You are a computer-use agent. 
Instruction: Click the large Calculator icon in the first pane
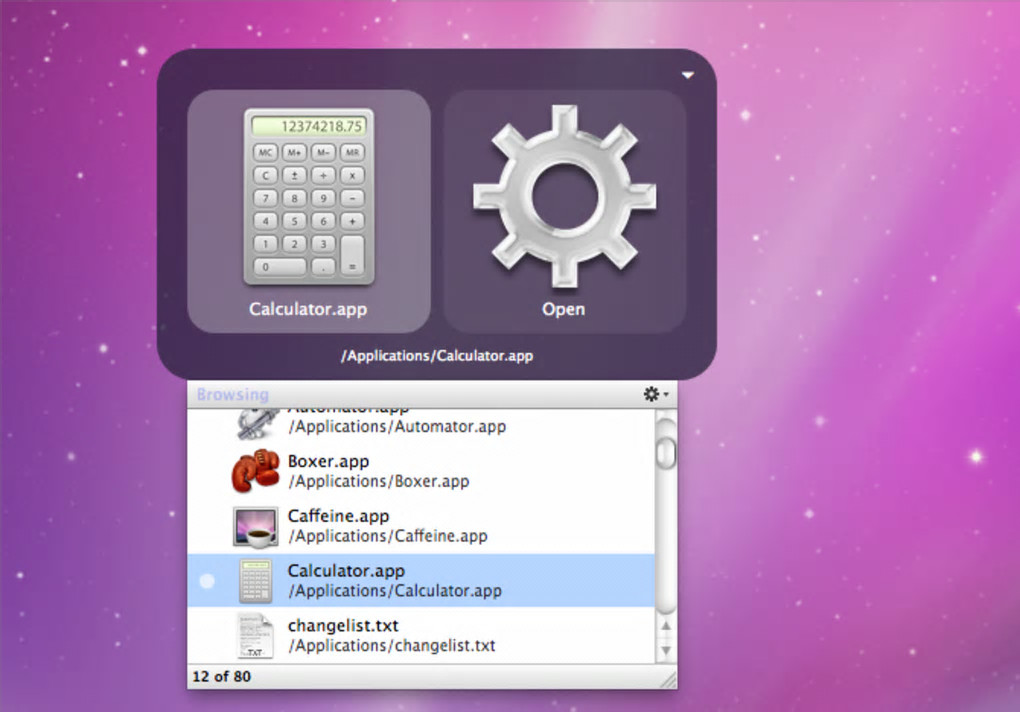tap(309, 196)
